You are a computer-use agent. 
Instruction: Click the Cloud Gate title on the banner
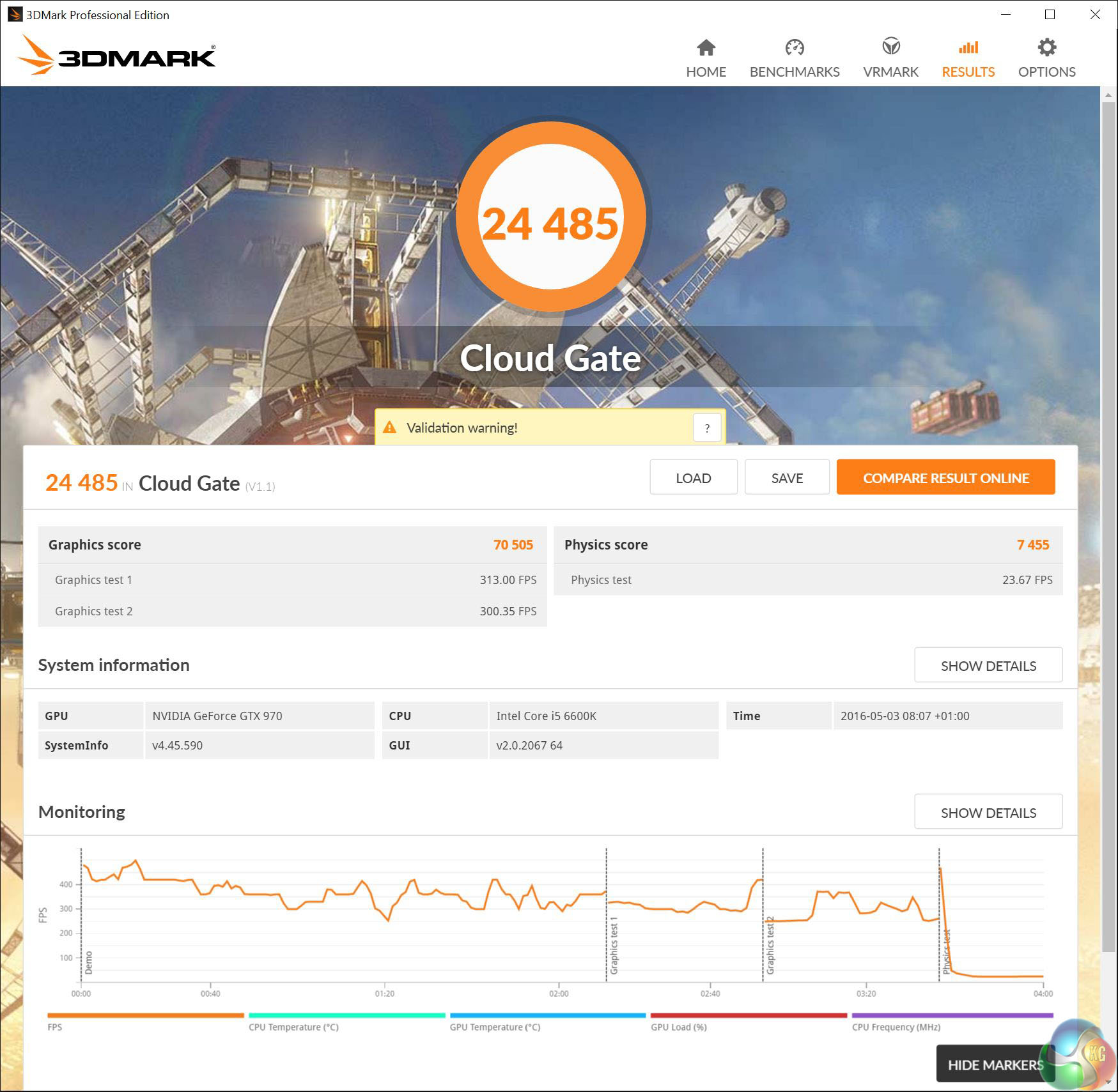pyautogui.click(x=550, y=358)
